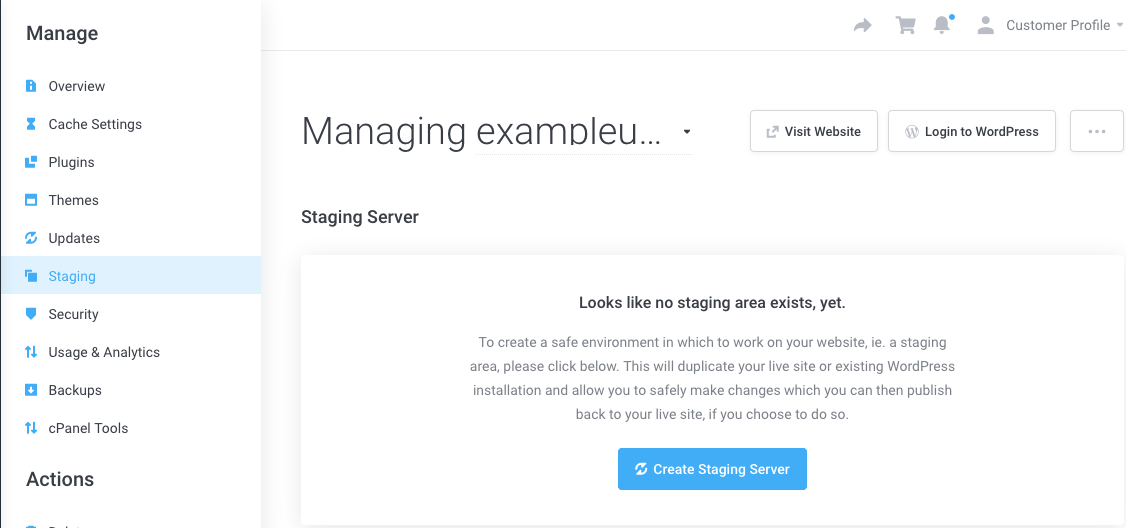
Task: Click the Updates refresh icon
Action: tap(31, 238)
